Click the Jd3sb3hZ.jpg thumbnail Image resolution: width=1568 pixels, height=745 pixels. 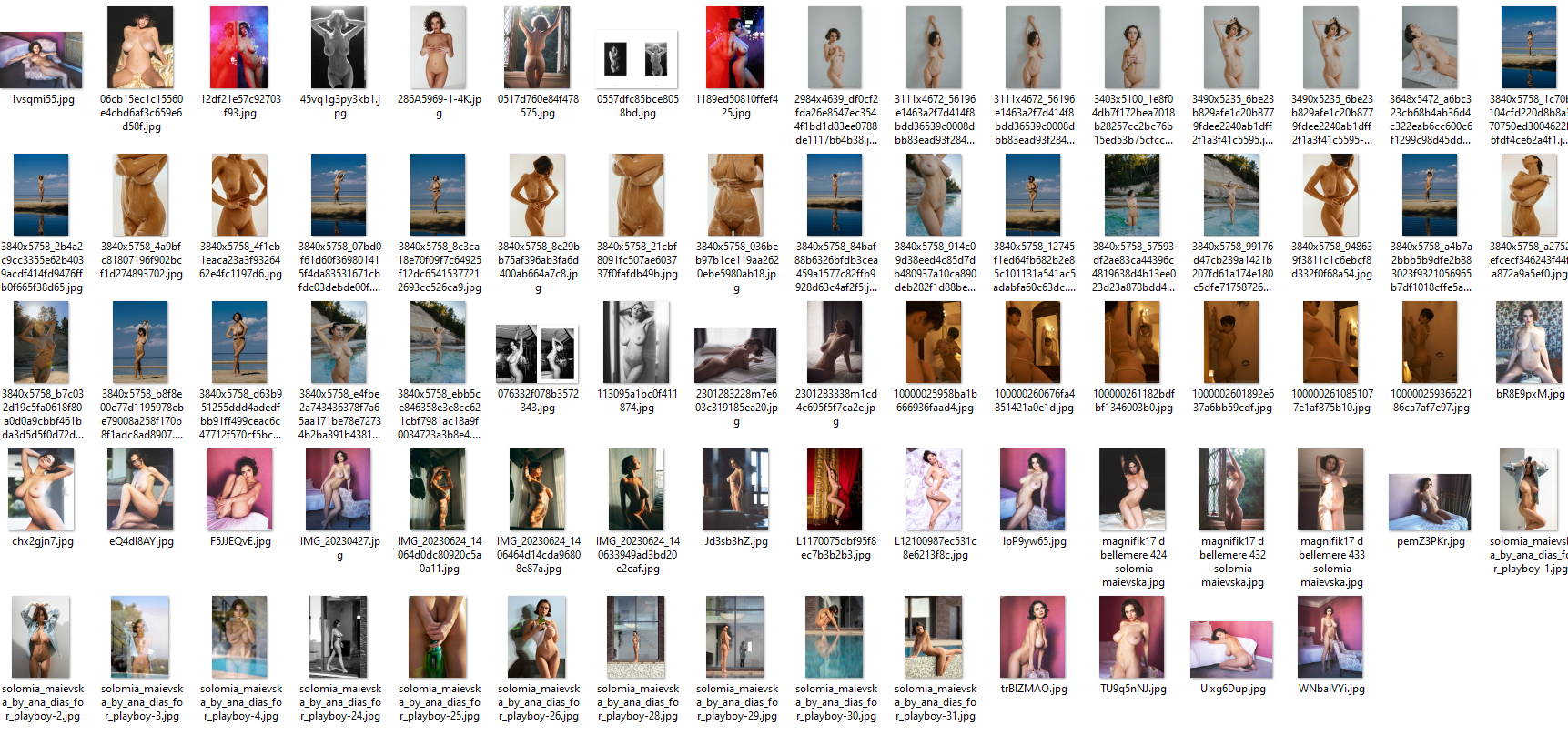pos(735,490)
